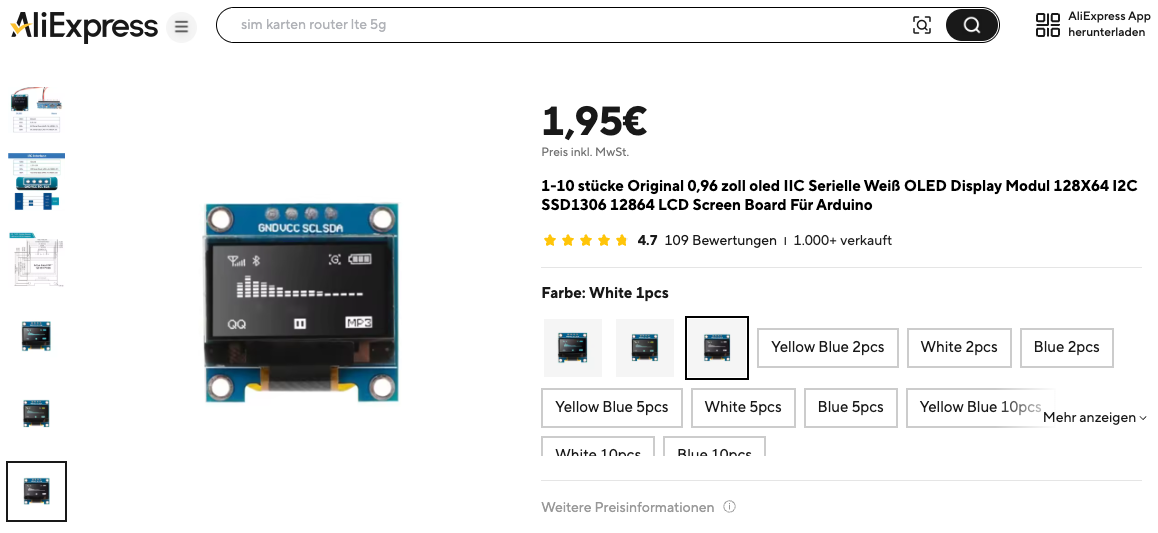This screenshot has width=1158, height=533.
Task: Click the AliExpress app QR code icon
Action: [1047, 25]
